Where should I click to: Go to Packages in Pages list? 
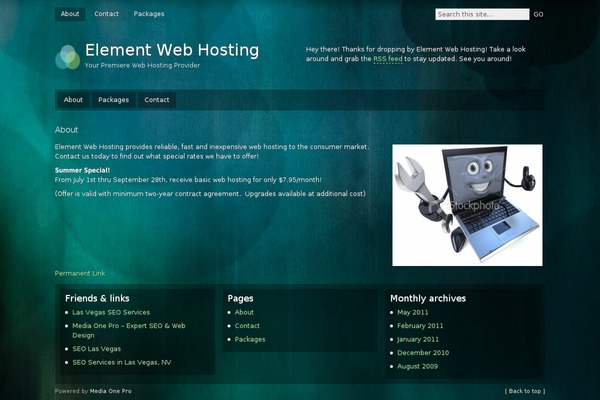(x=250, y=340)
